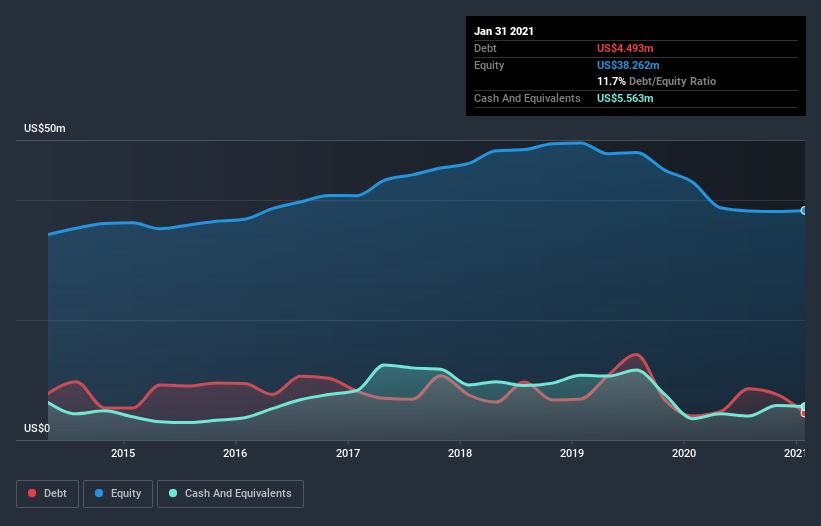Click the 2016 x-axis label

pos(235,453)
